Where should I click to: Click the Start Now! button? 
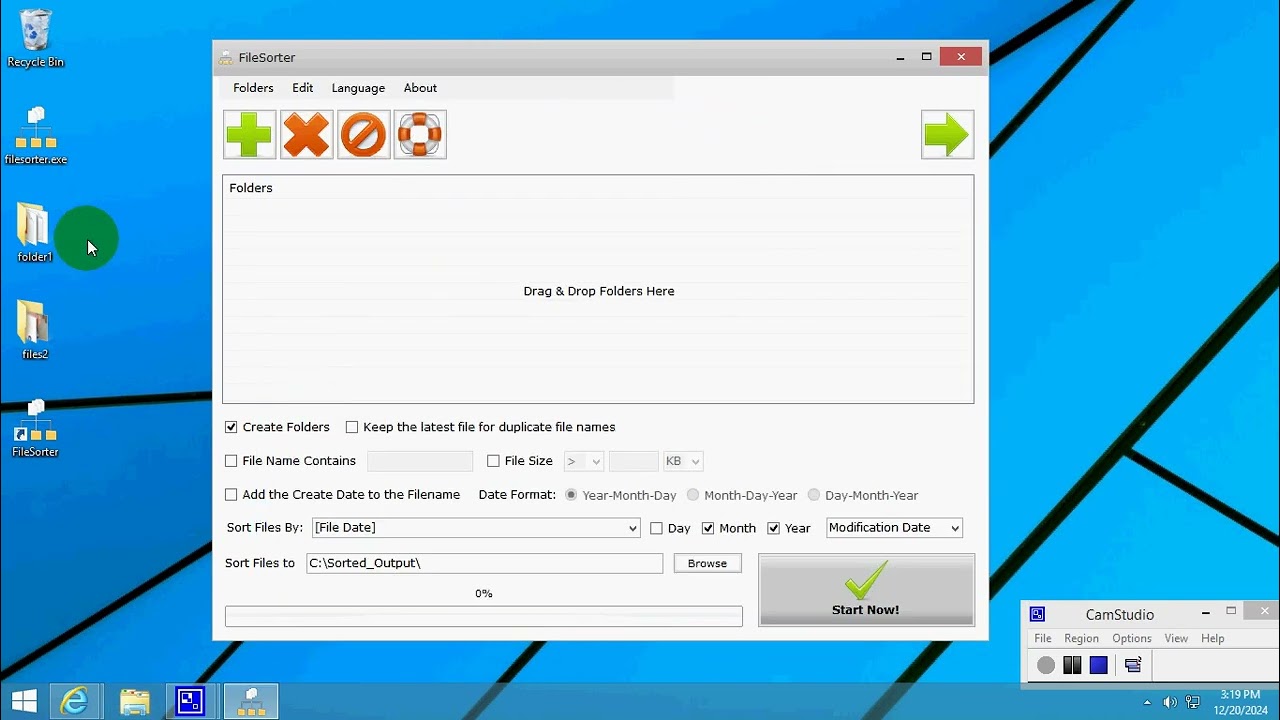[866, 590]
